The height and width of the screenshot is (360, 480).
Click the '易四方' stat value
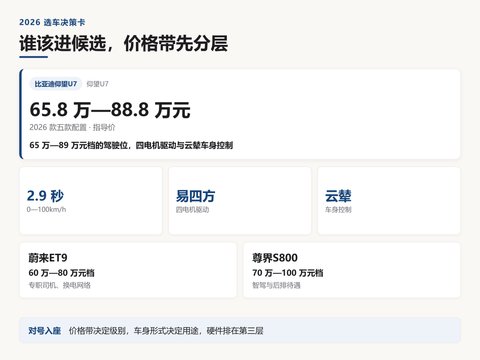tap(195, 196)
